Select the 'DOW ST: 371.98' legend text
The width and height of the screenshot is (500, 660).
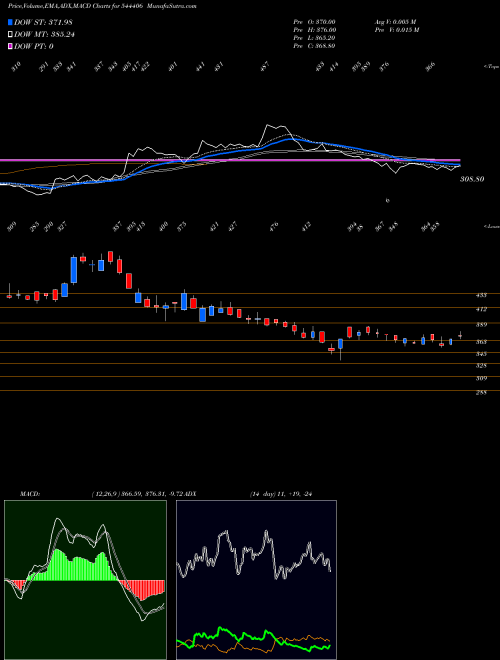[x=43, y=22]
